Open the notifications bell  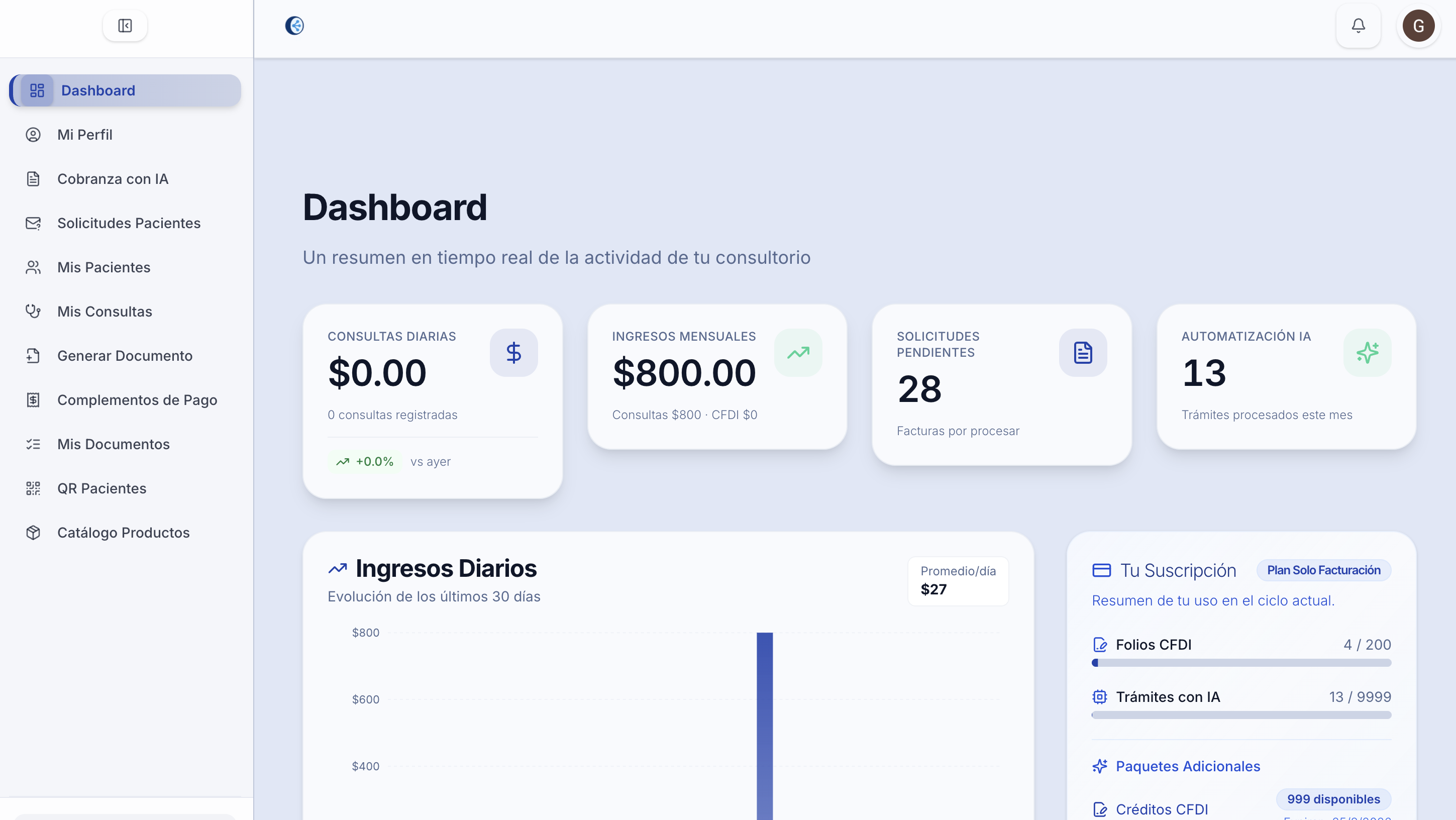(1358, 26)
